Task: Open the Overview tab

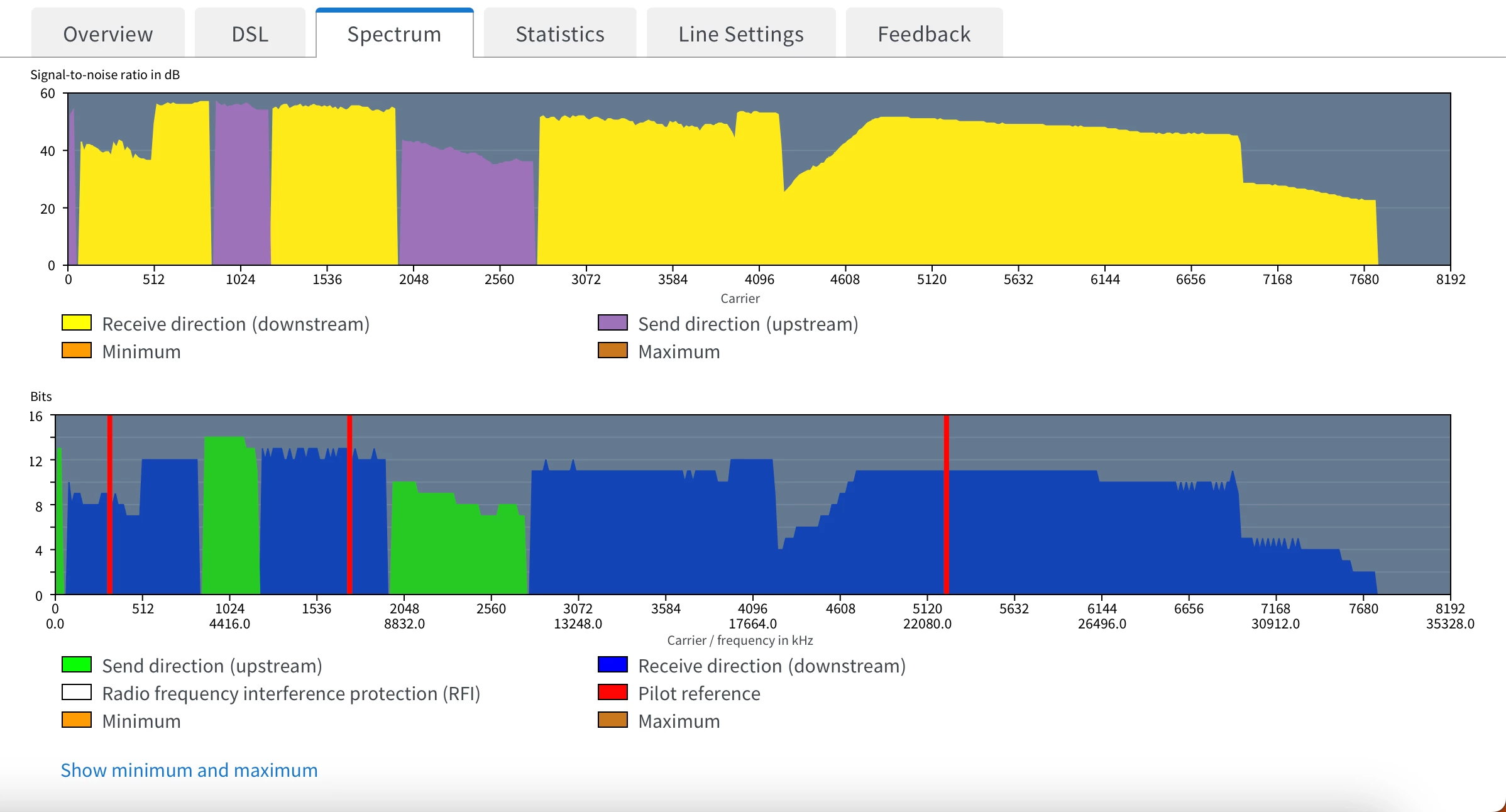Action: (107, 34)
